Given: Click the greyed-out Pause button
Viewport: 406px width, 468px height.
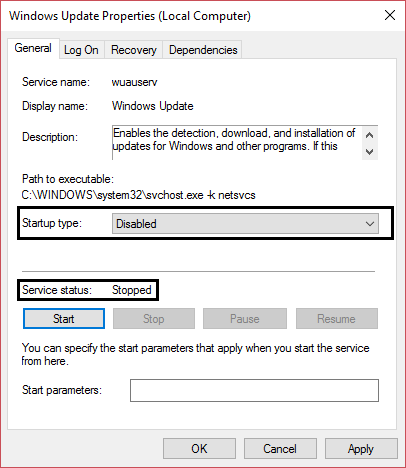Looking at the screenshot, I should (245, 319).
